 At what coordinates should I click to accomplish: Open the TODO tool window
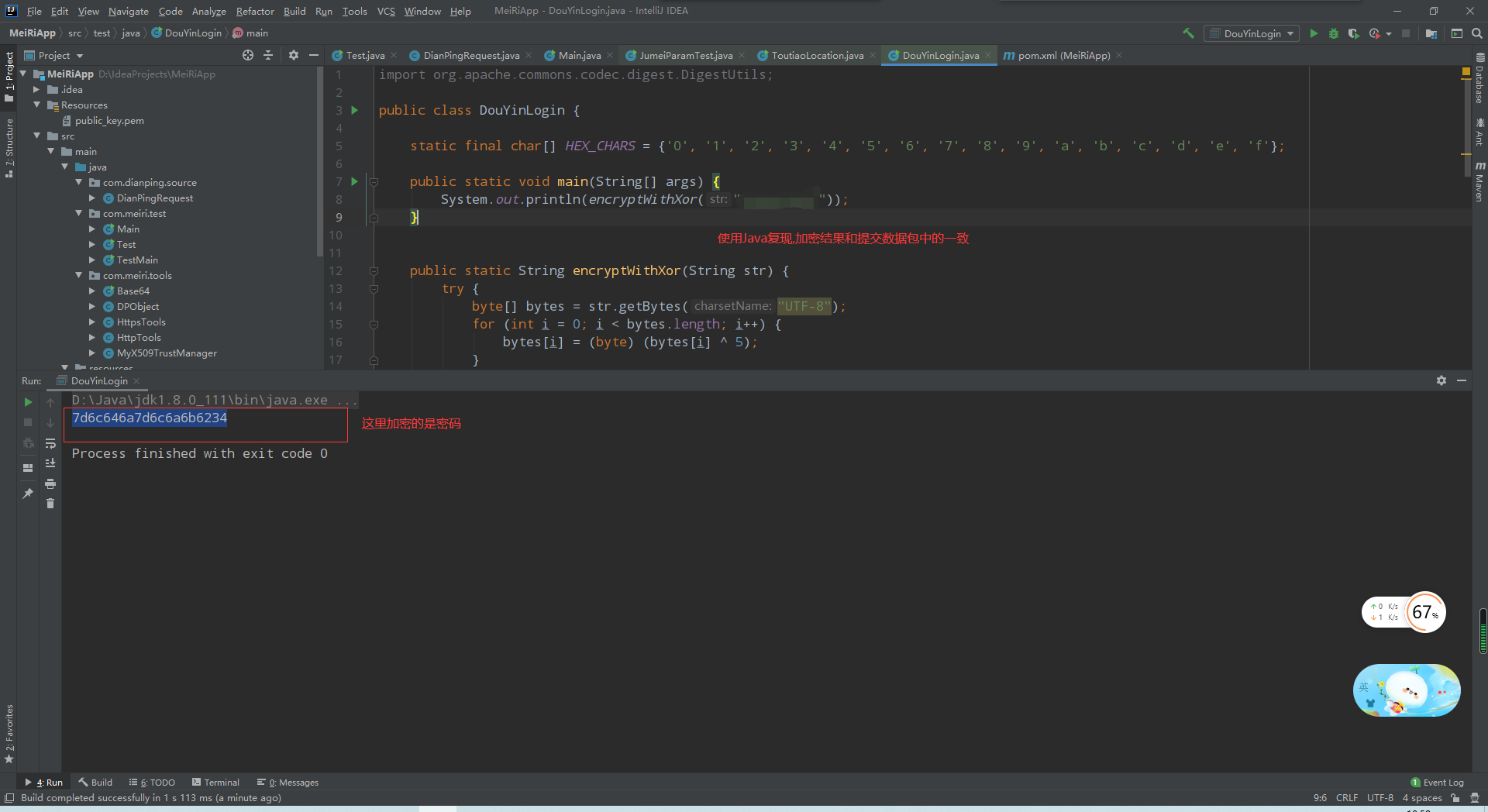coord(152,783)
